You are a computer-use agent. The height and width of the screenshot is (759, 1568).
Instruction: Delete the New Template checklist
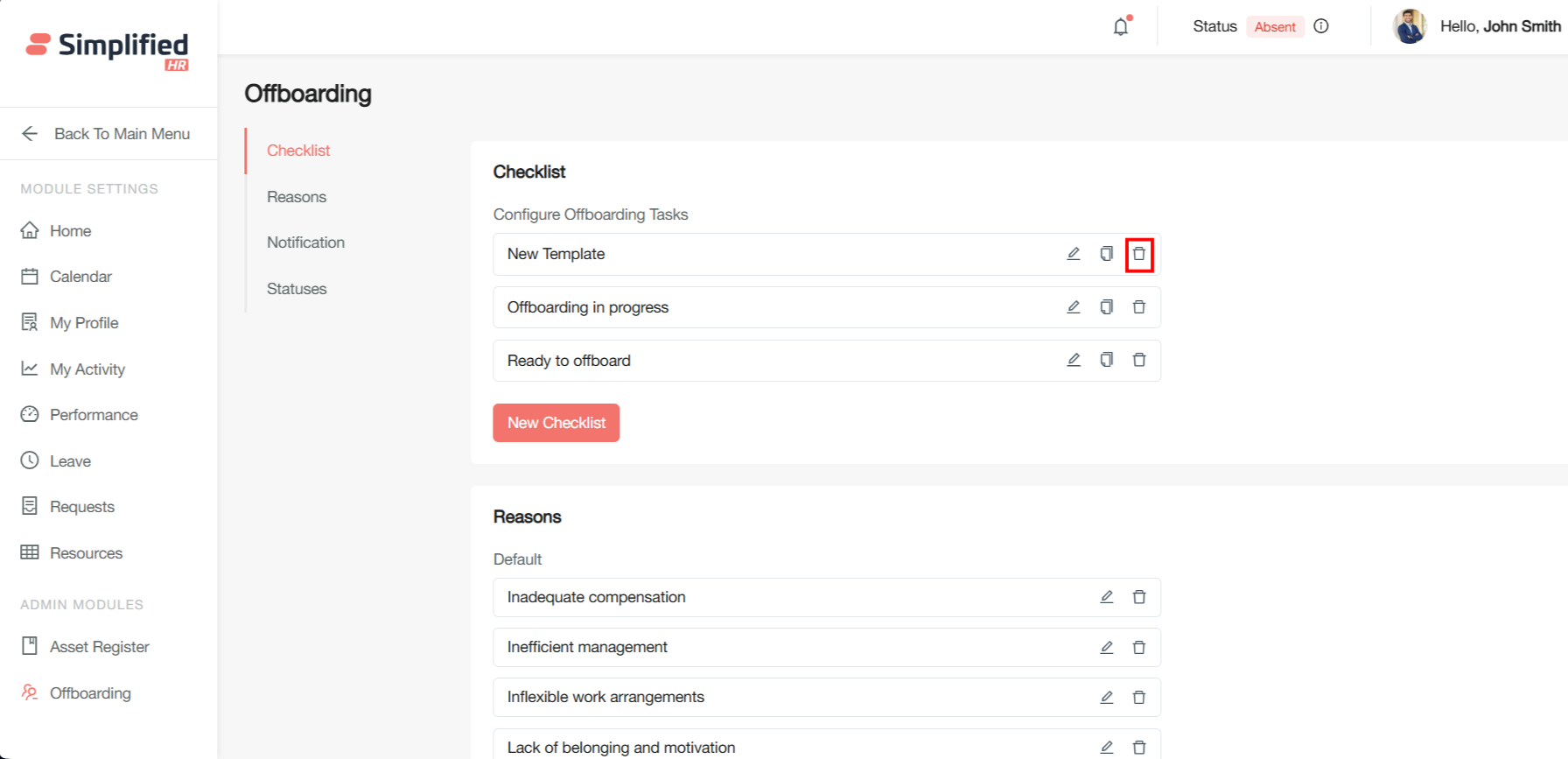coord(1138,254)
